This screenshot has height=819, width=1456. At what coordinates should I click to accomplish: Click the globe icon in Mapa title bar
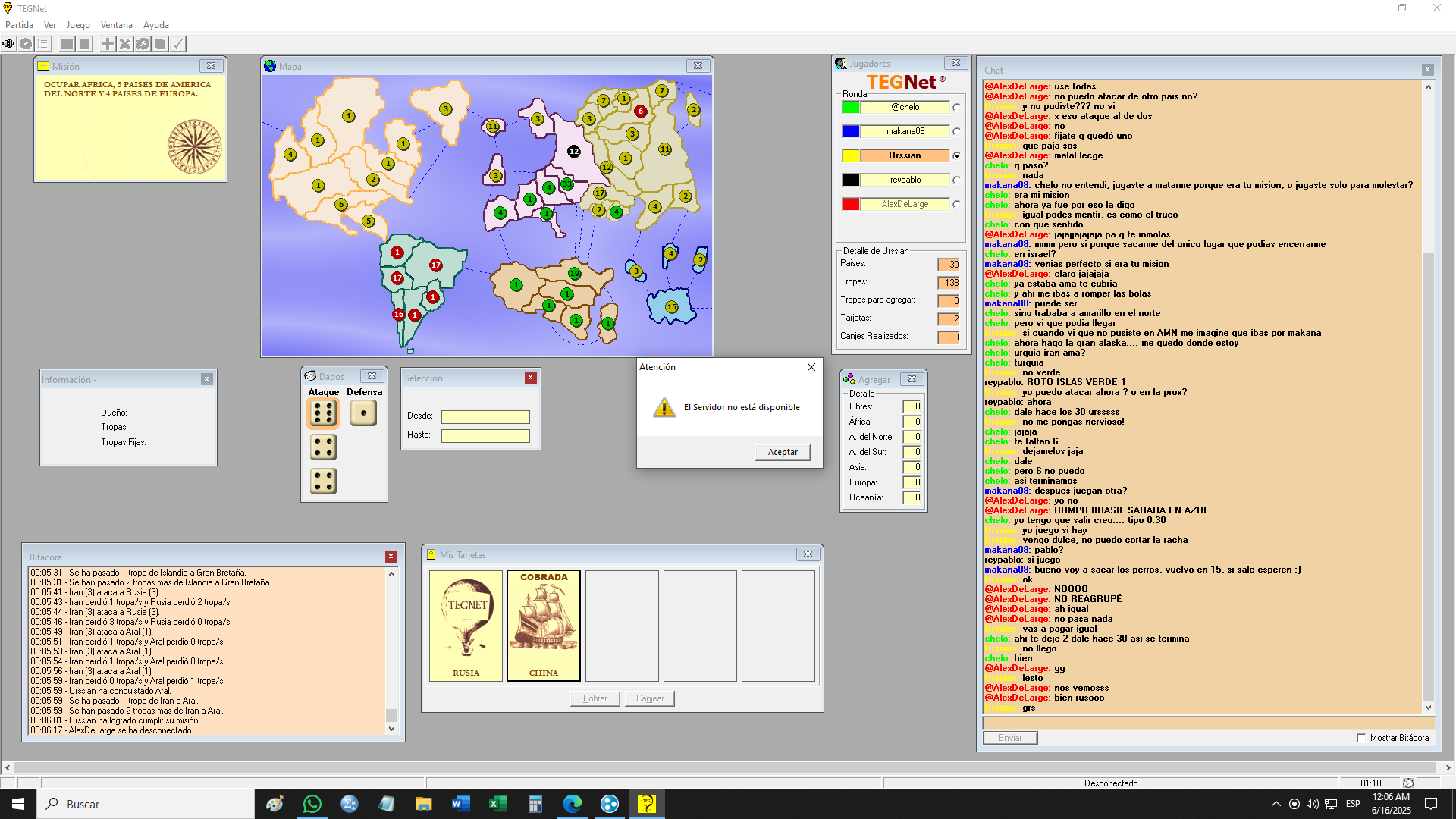pos(270,66)
